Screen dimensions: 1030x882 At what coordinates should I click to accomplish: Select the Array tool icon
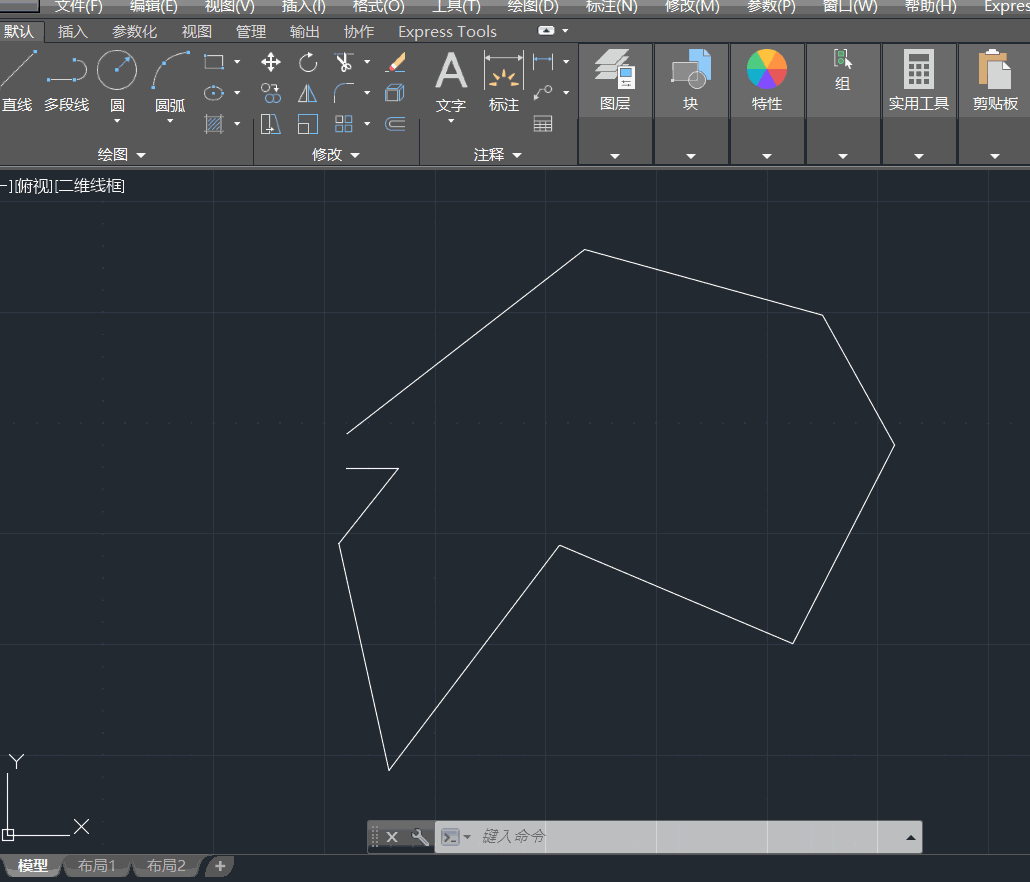coord(344,123)
